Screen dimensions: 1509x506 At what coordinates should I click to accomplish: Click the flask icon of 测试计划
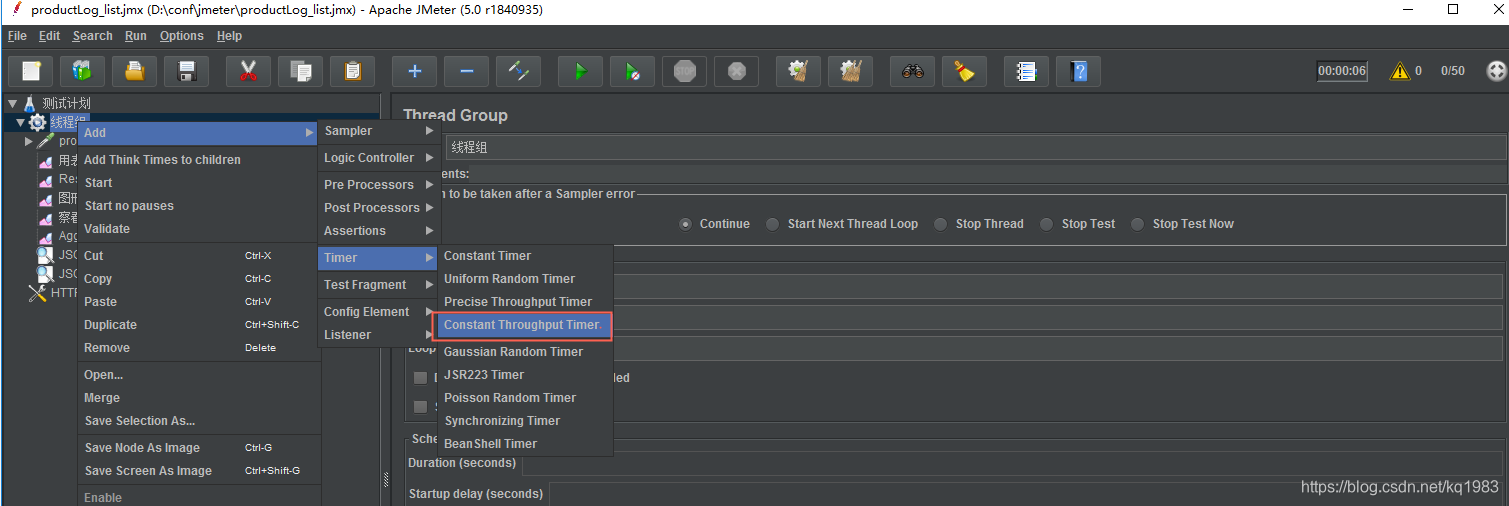click(30, 103)
